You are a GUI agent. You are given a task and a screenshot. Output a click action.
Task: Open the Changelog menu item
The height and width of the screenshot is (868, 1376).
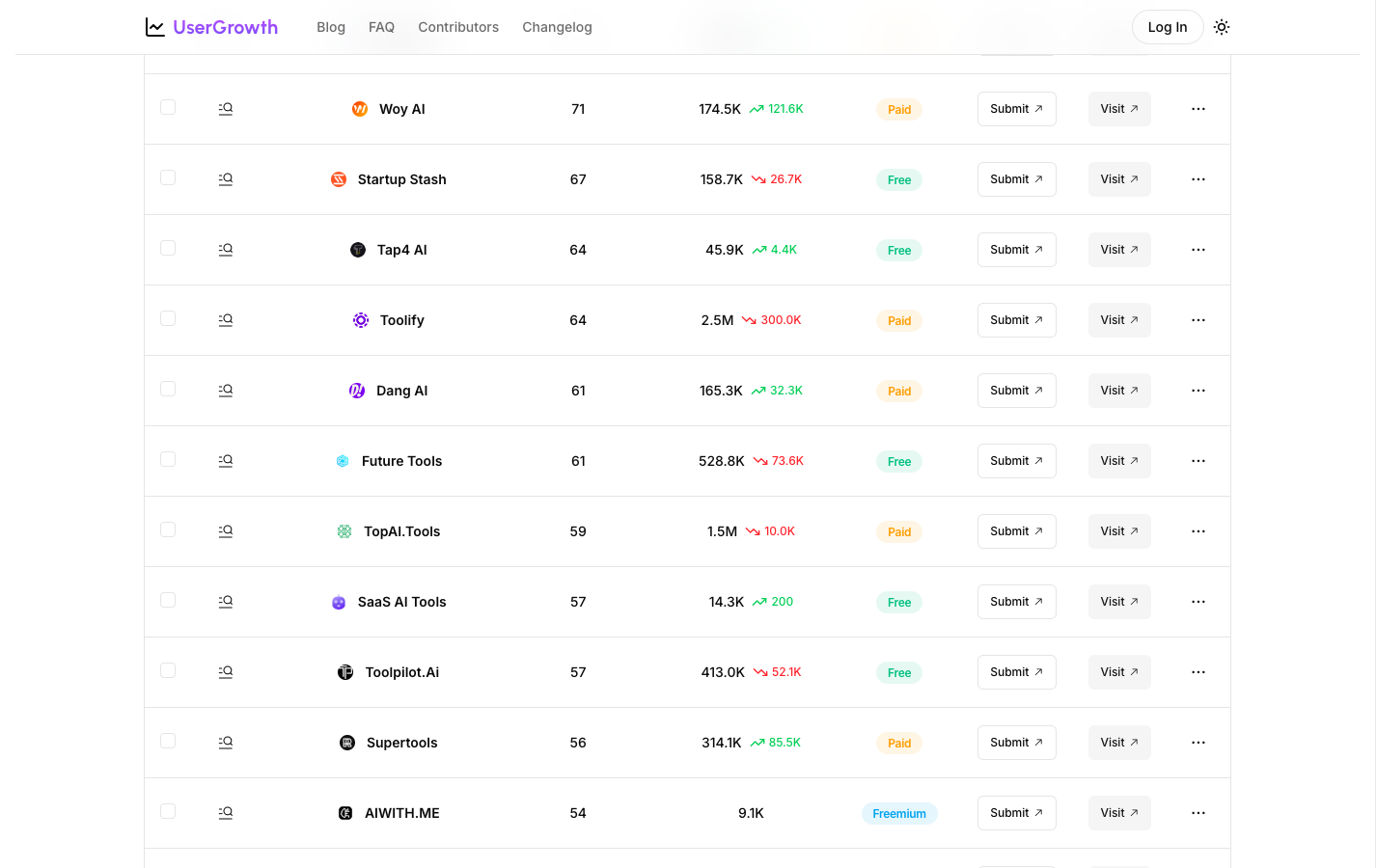[557, 27]
